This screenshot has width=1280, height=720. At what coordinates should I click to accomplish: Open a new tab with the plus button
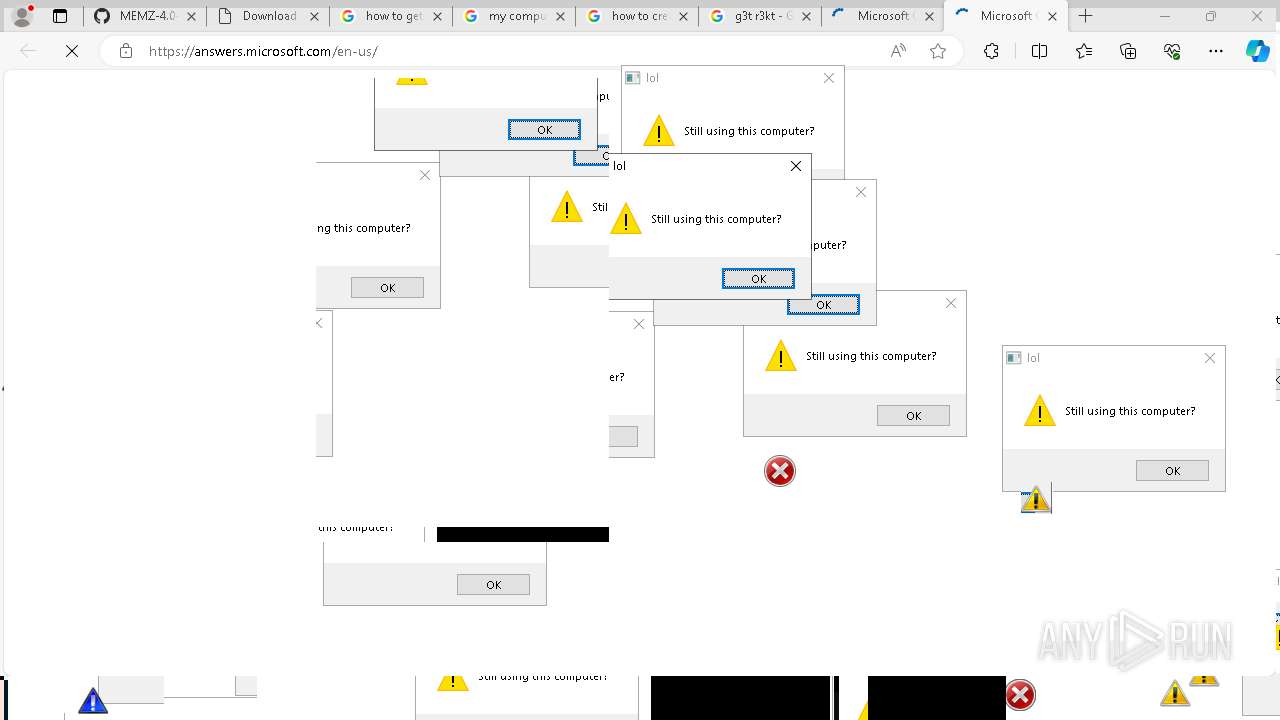click(x=1086, y=16)
